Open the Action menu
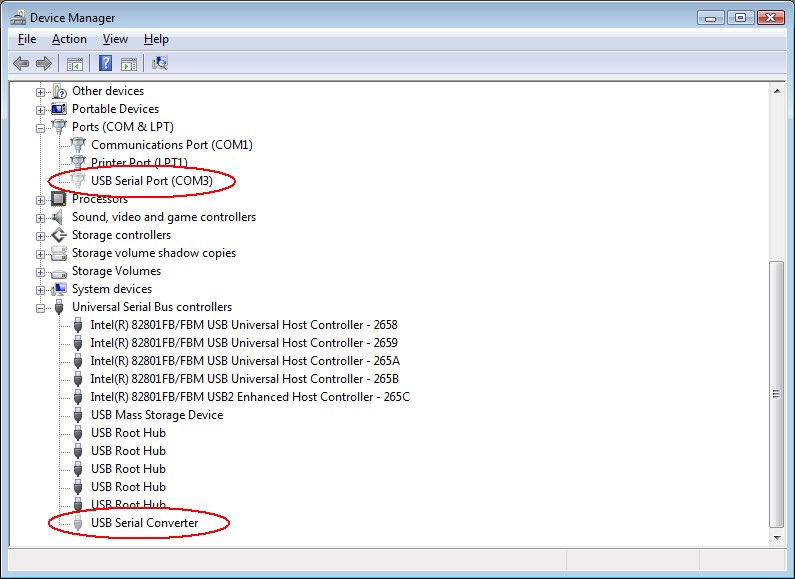 pos(69,39)
